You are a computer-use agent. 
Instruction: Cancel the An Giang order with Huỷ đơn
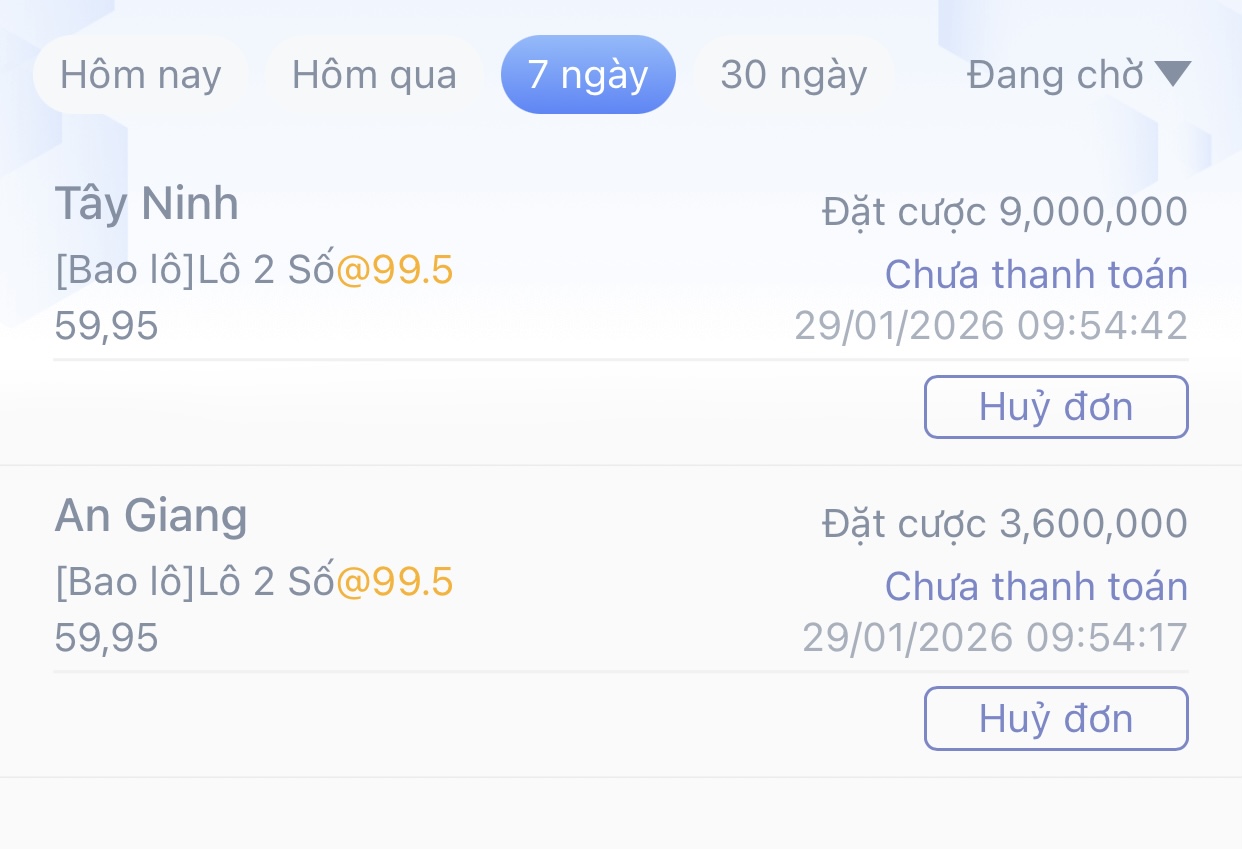[x=1056, y=718]
